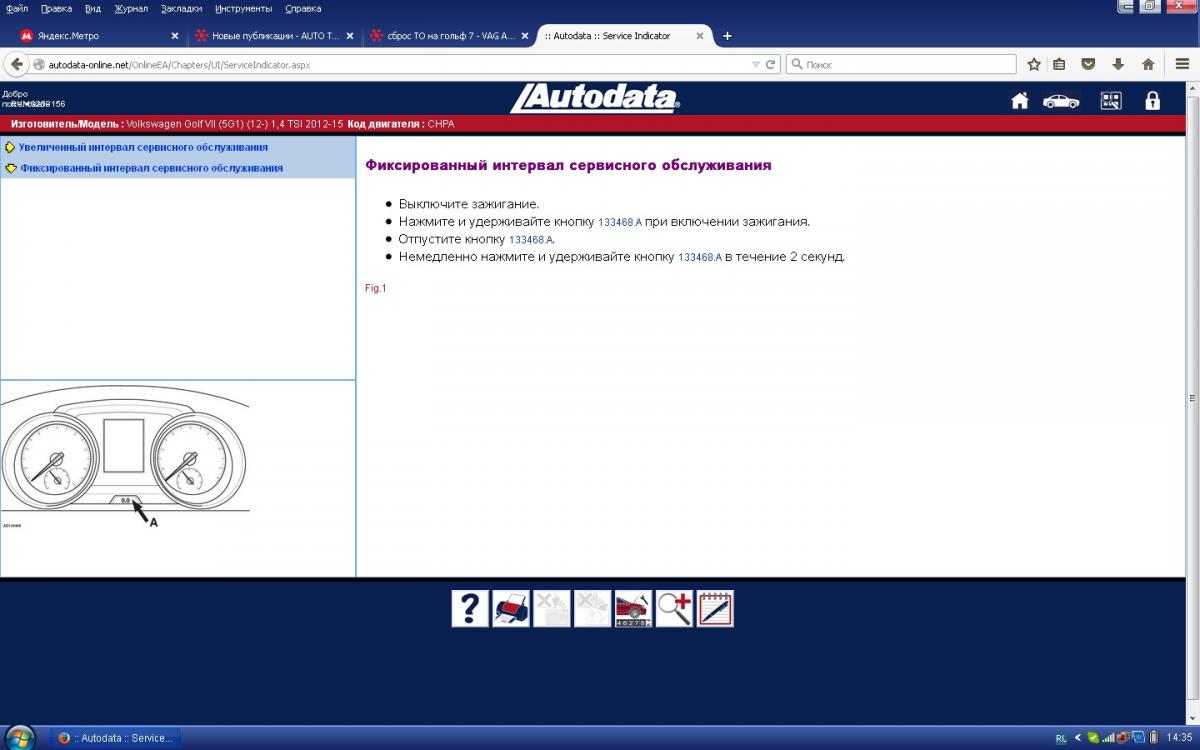Click the Fig.1 link
This screenshot has height=750, width=1200.
(375, 288)
